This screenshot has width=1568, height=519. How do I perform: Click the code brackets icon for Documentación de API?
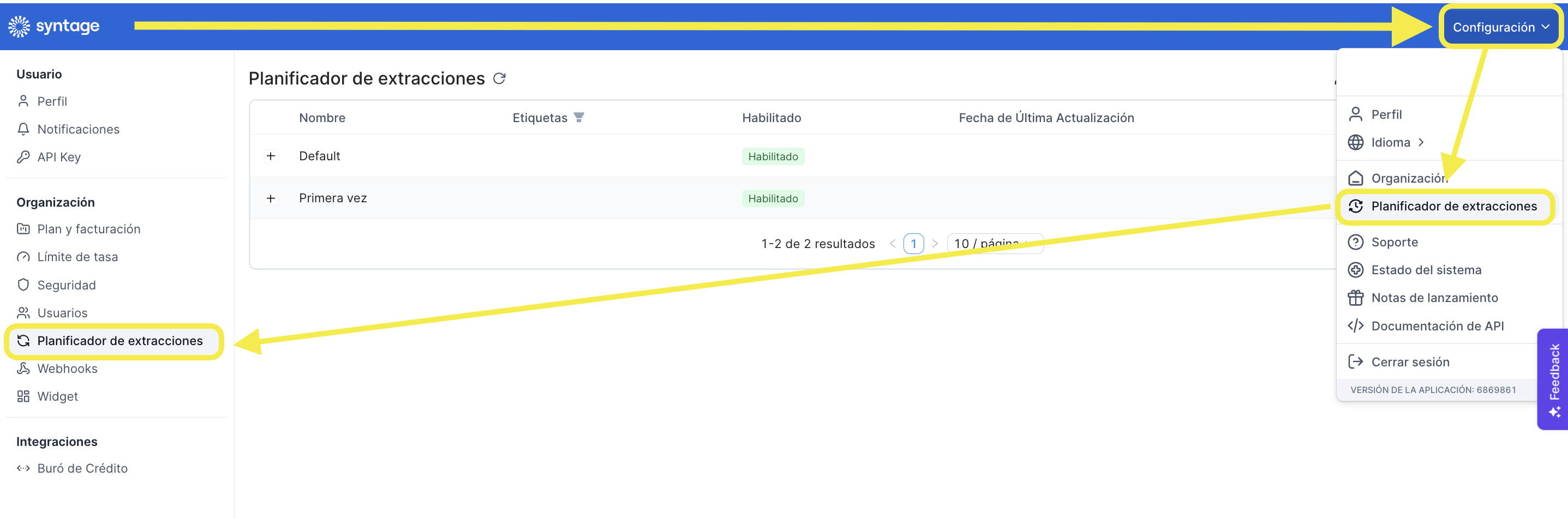tap(1356, 326)
